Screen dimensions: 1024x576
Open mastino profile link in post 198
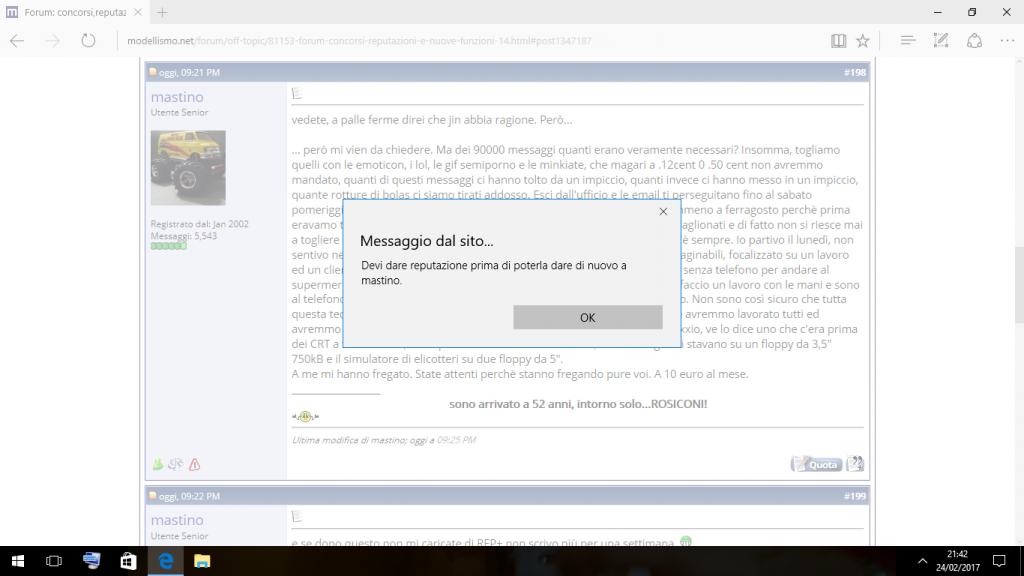click(x=177, y=97)
